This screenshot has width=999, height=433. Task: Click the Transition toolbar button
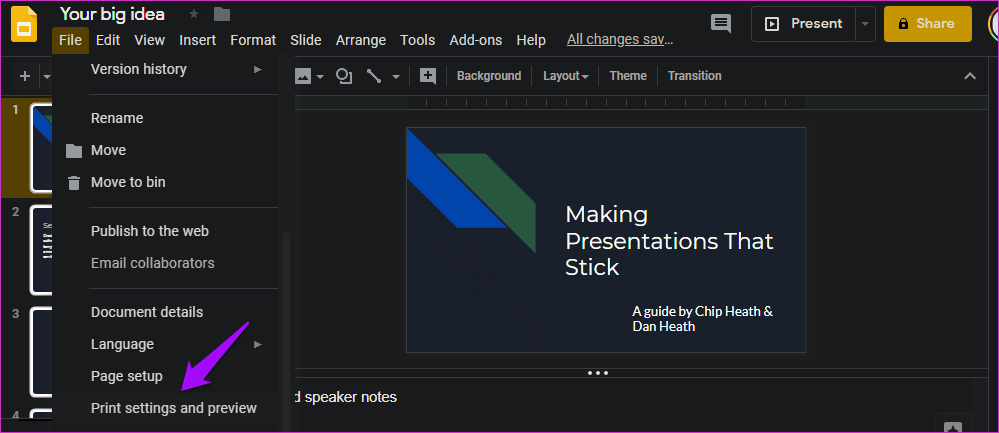[x=694, y=76]
